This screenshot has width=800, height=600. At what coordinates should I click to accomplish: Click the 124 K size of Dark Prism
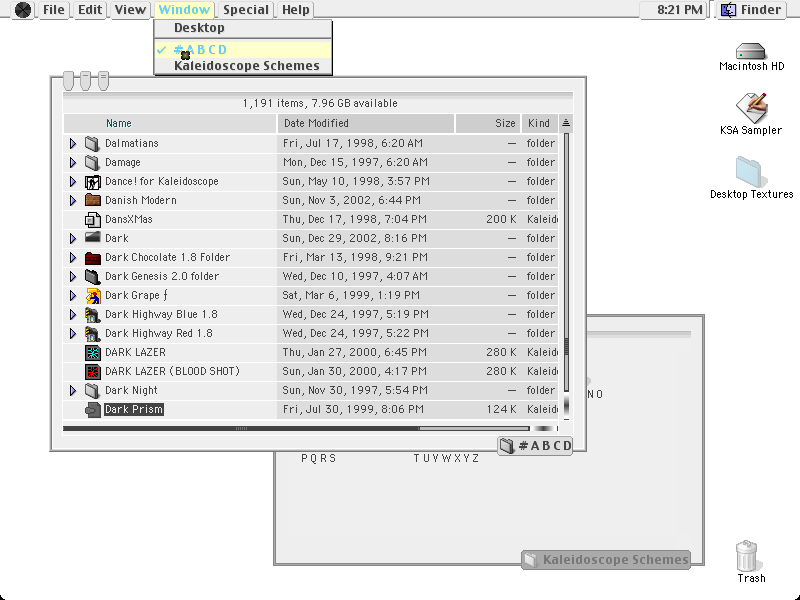pos(501,409)
